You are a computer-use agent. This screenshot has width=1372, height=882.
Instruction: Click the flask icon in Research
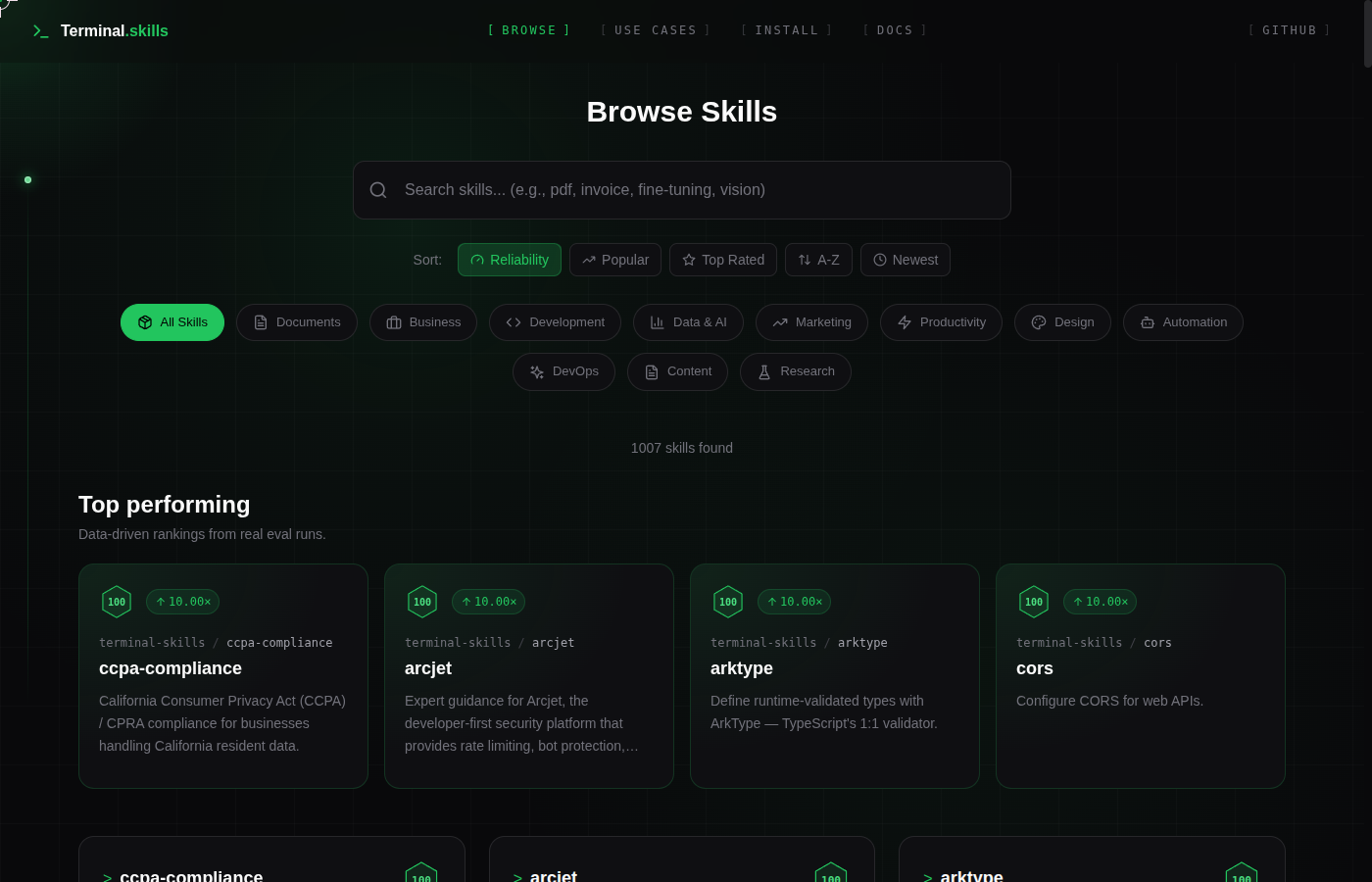(x=764, y=372)
